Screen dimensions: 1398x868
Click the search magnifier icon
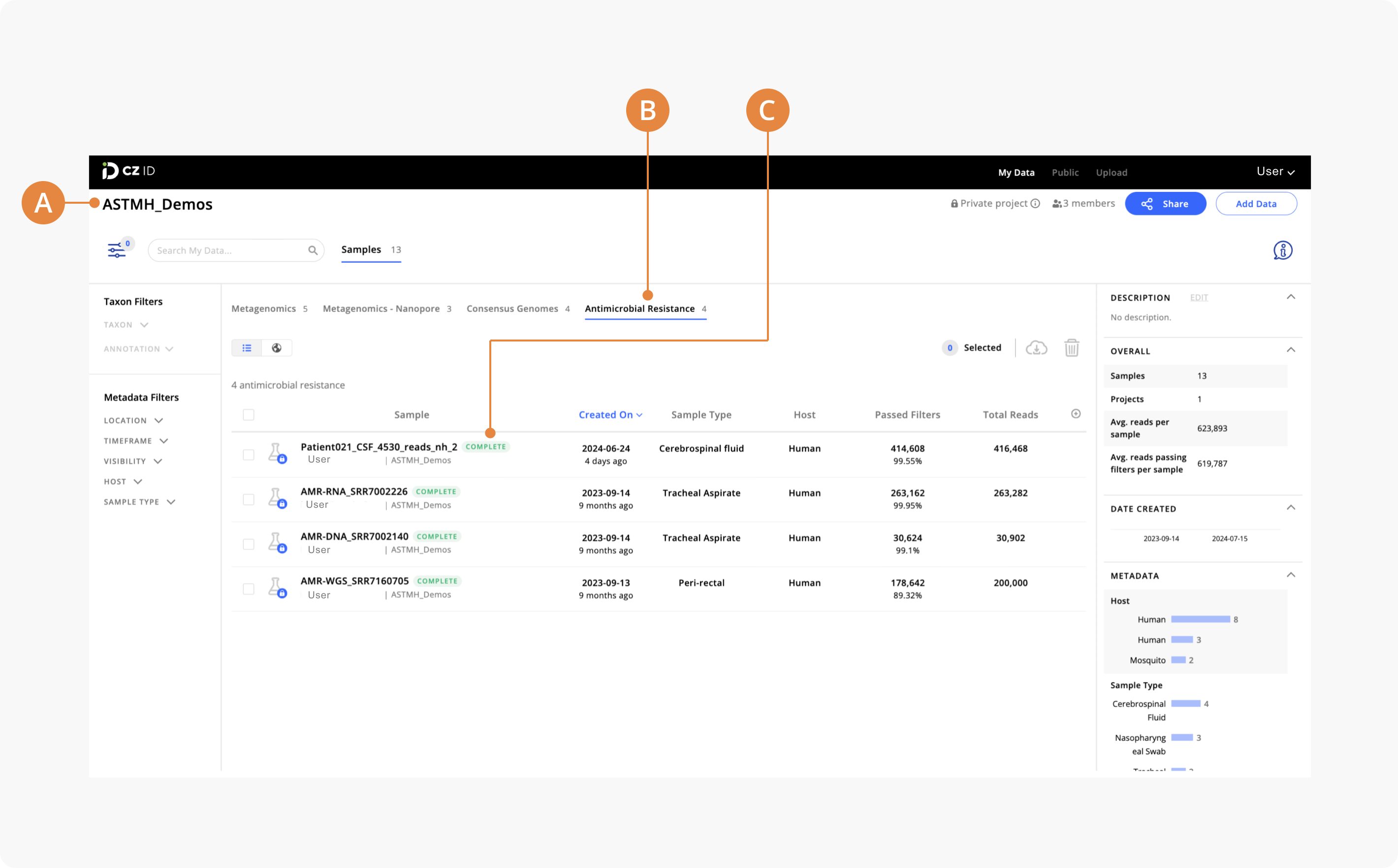(312, 250)
